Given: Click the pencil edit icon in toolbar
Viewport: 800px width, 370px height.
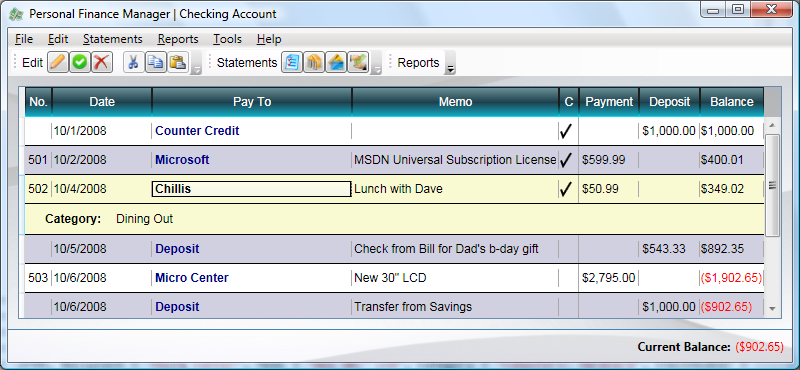Looking at the screenshot, I should [58, 62].
